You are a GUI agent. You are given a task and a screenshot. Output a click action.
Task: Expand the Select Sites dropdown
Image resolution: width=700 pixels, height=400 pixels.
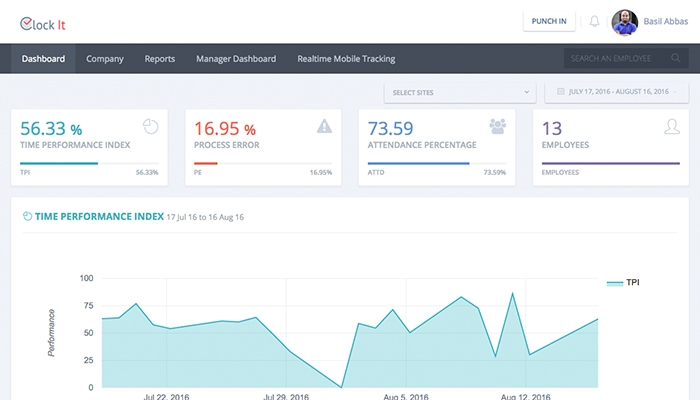coord(459,93)
